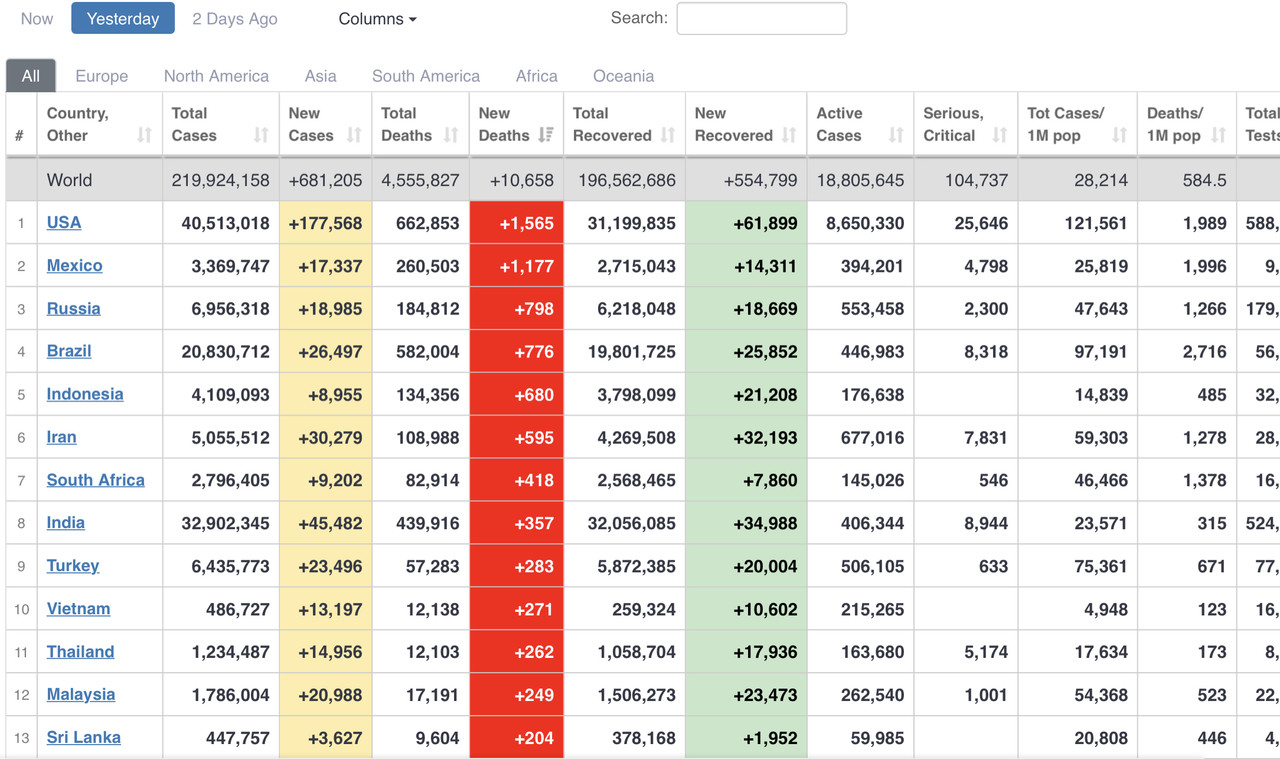
Task: Focus the Search input field
Action: (762, 18)
